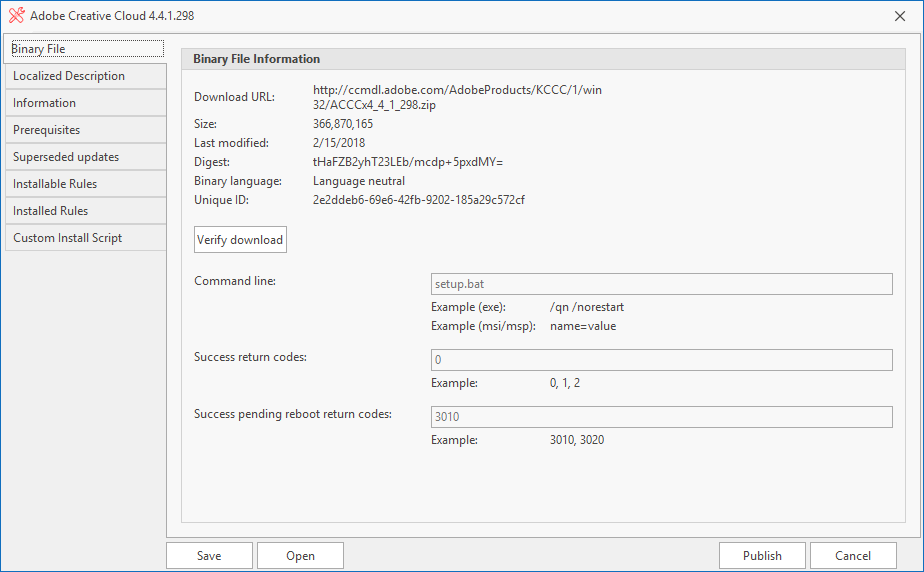
Task: Click the /qn /norestart example text
Action: (x=587, y=307)
